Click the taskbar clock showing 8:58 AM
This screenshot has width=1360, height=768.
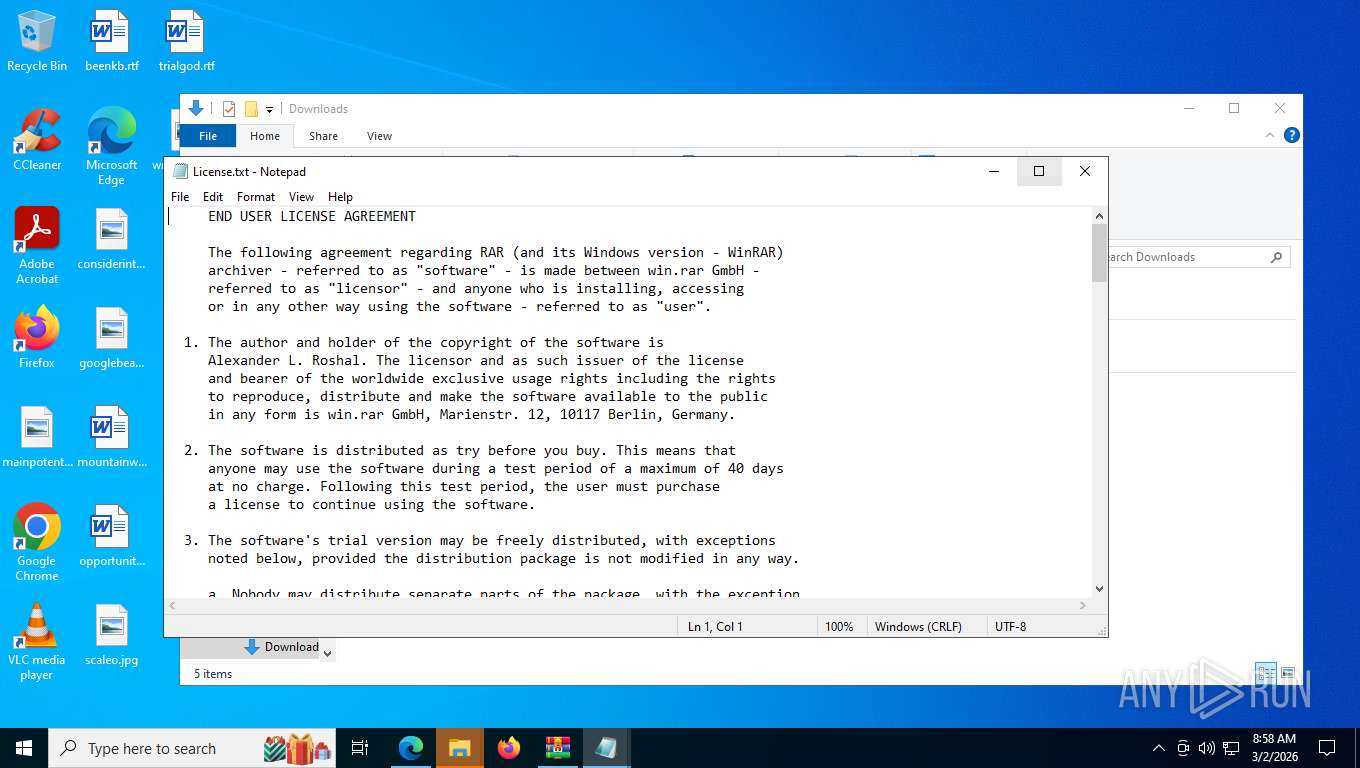(1273, 748)
